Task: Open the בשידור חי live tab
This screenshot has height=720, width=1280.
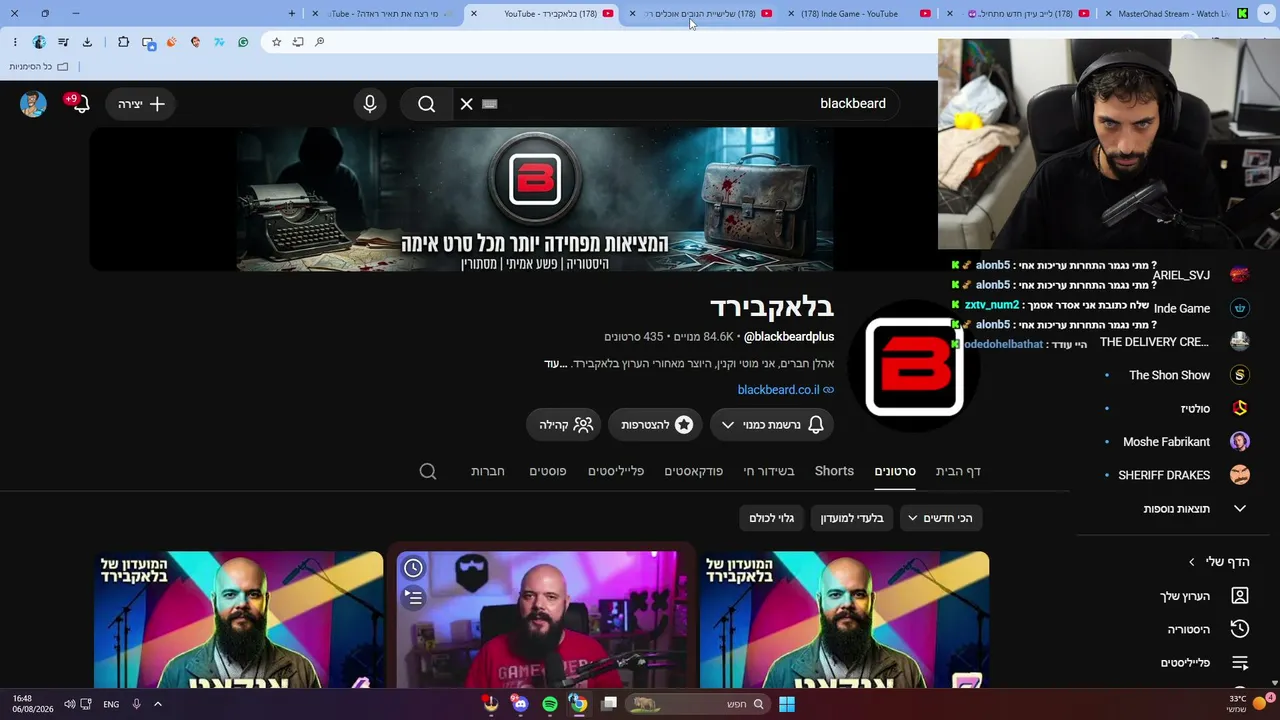Action: [x=769, y=471]
